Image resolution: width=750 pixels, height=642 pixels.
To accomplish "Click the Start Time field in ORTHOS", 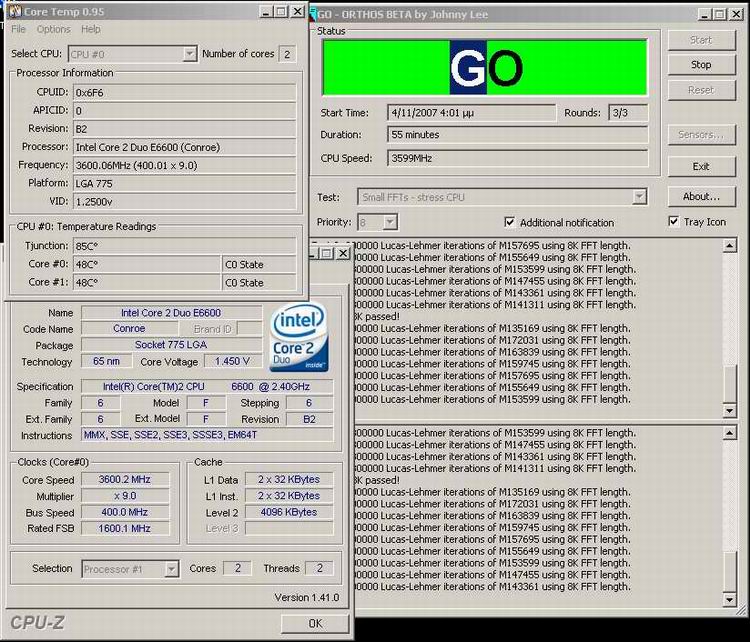I will click(472, 113).
